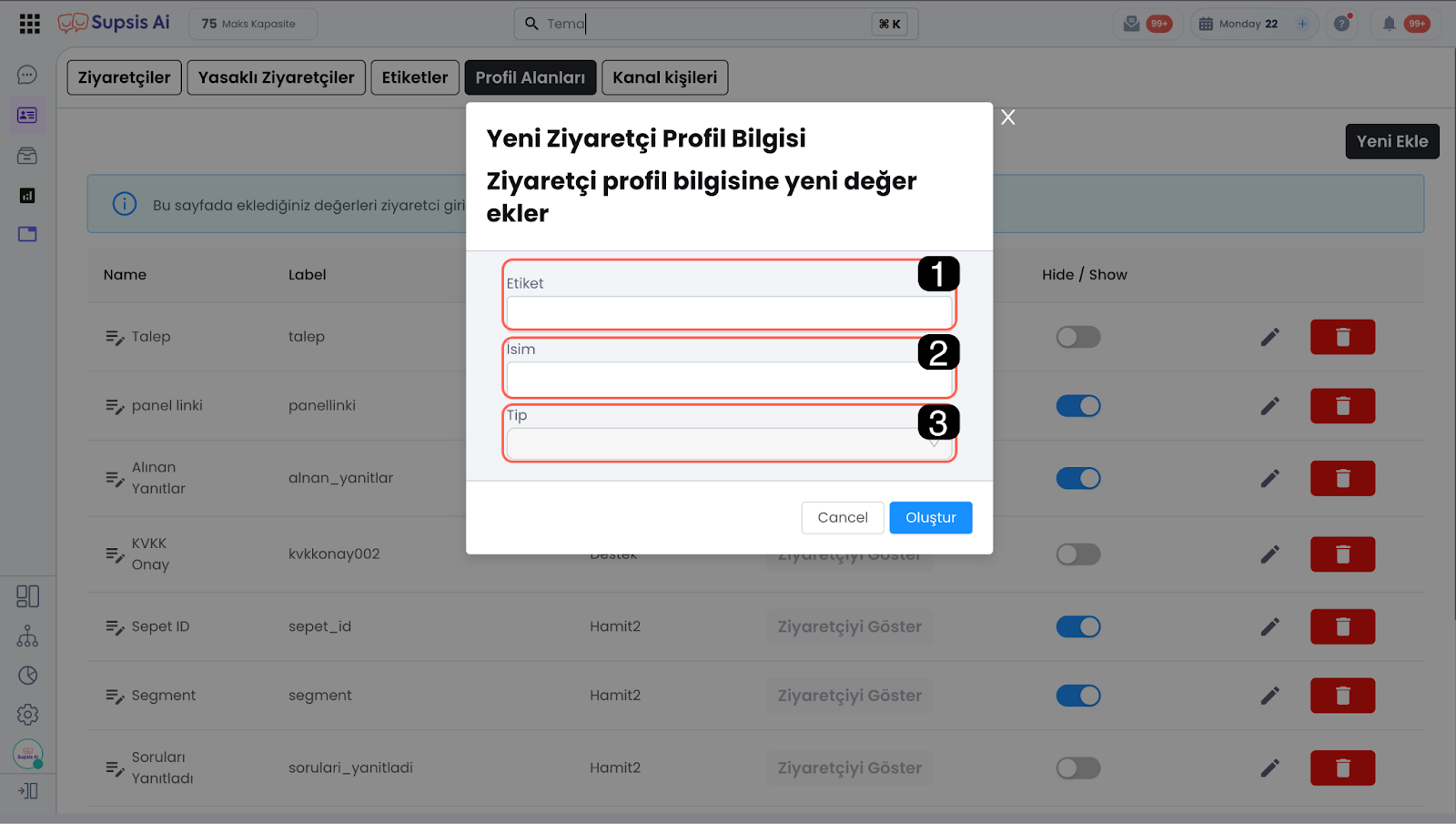1456x824 pixels.
Task: Click the Etiket text input field
Action: click(728, 312)
